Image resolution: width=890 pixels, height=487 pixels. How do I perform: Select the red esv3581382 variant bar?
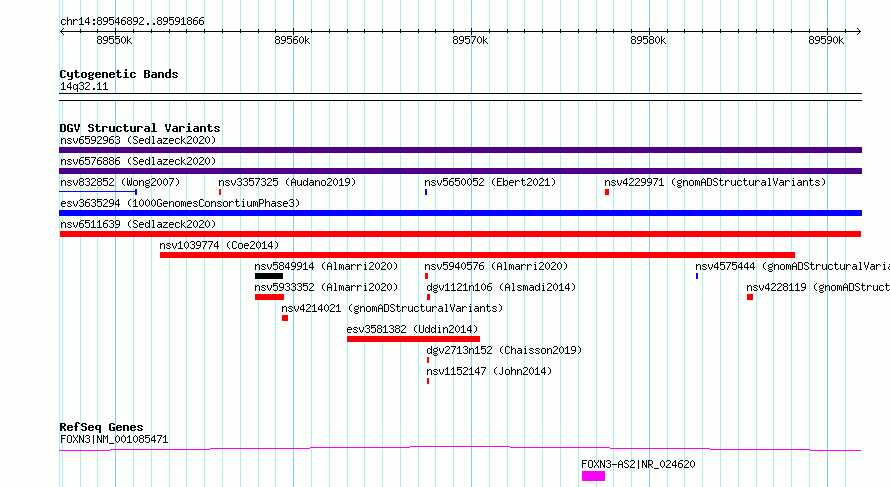point(413,339)
